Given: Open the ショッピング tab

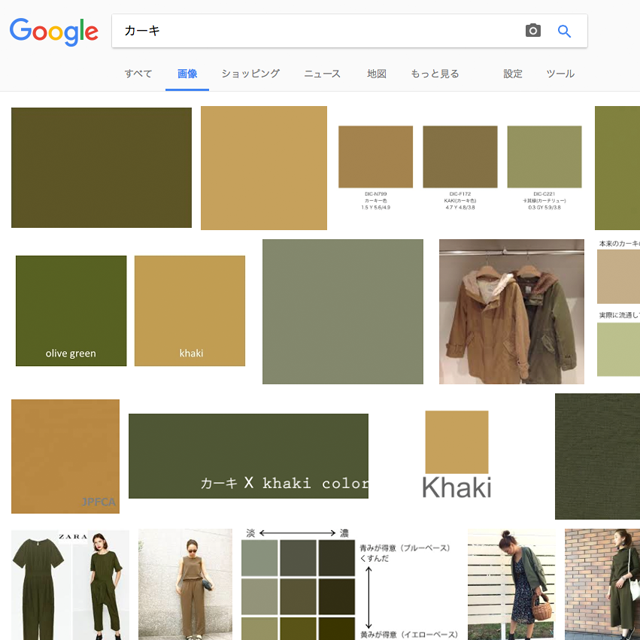Looking at the screenshot, I should click(x=250, y=74).
